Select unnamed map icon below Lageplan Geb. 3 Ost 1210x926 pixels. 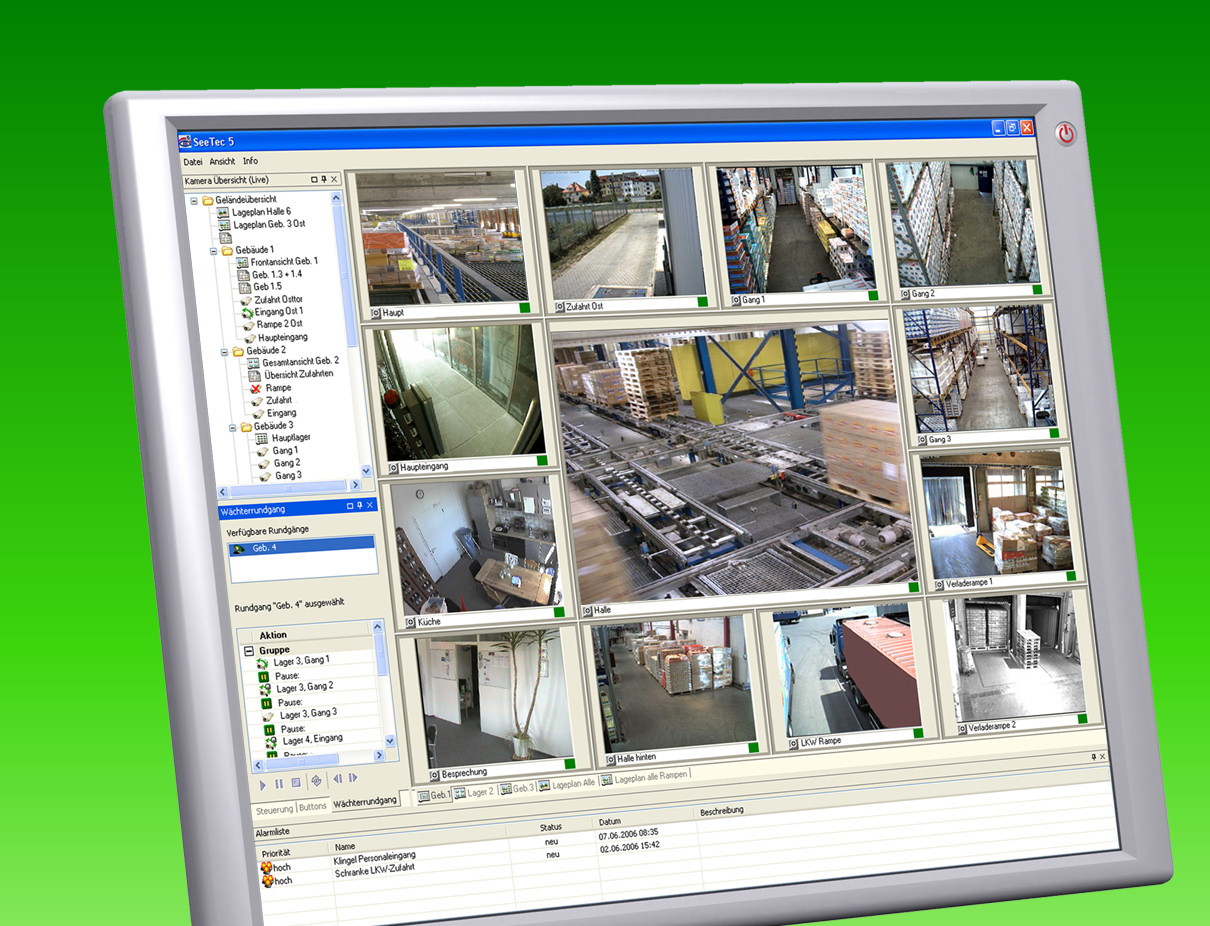tap(226, 237)
